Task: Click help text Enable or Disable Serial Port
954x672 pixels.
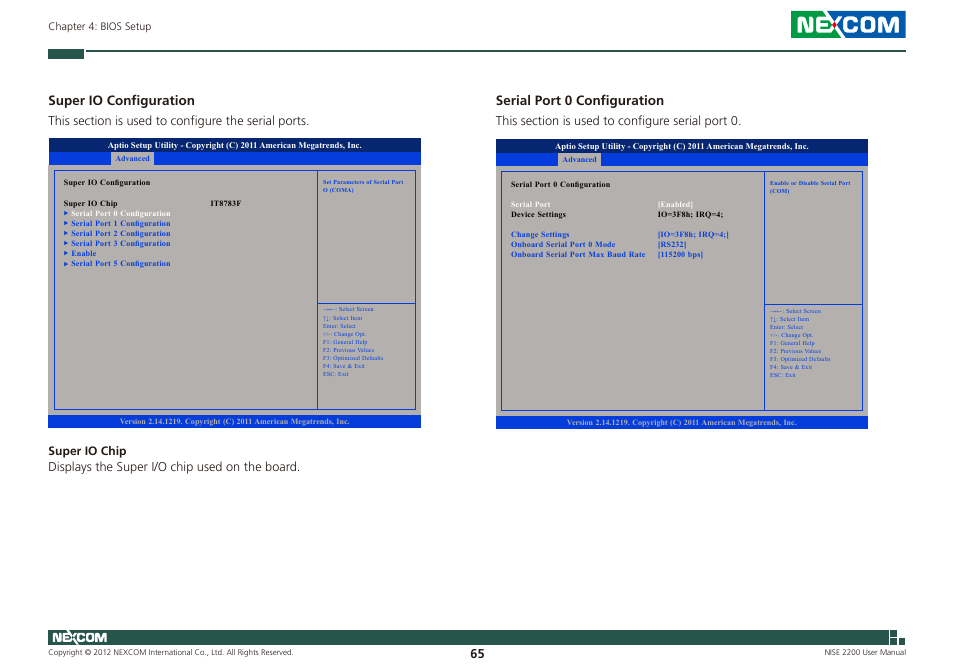Action: [810, 187]
